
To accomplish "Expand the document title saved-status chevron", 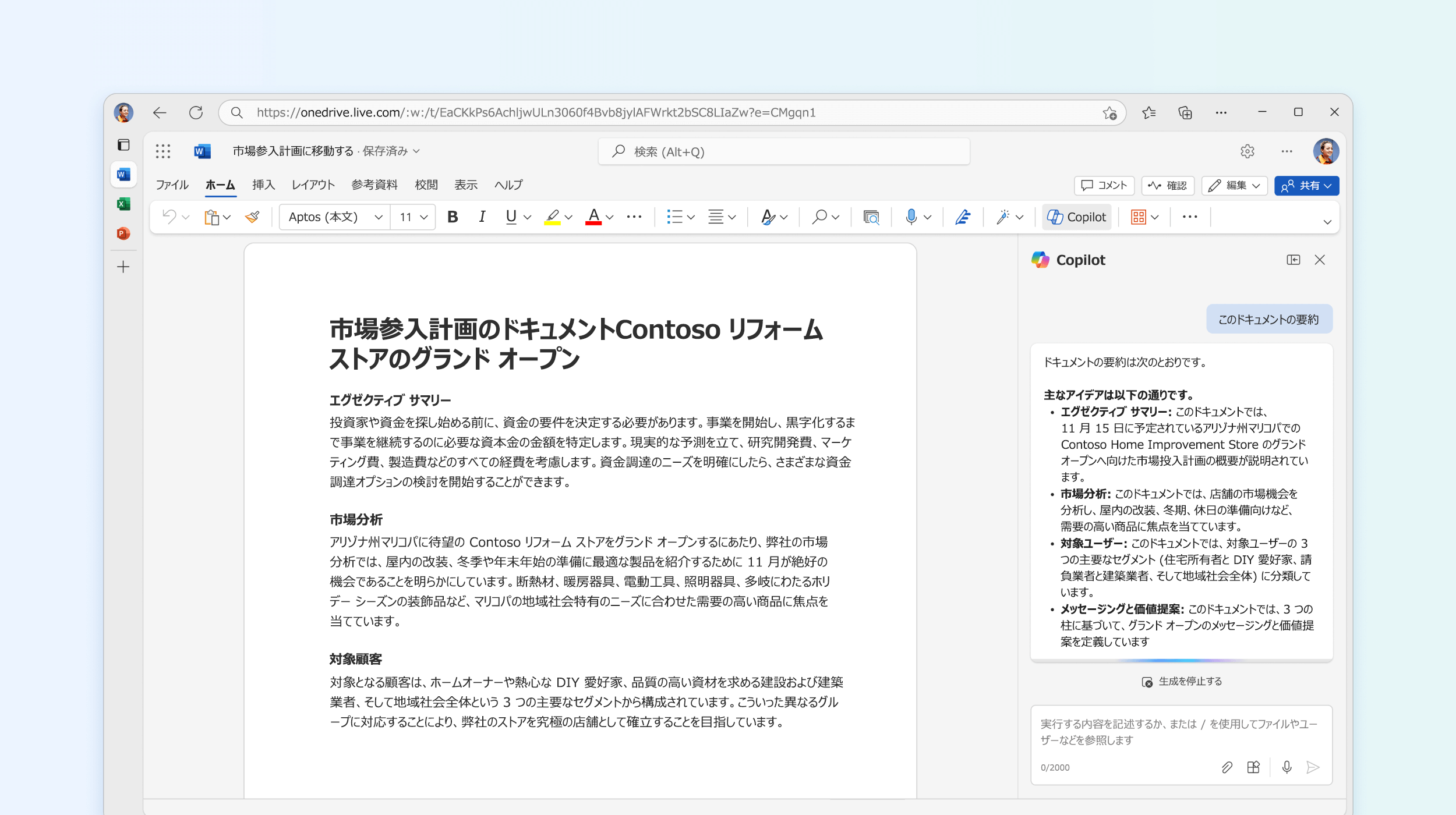I will pyautogui.click(x=416, y=151).
